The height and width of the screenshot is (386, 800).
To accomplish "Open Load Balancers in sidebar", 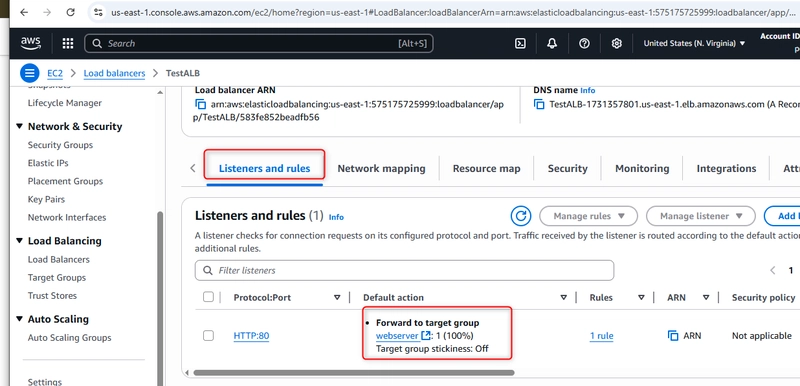I will click(x=59, y=260).
